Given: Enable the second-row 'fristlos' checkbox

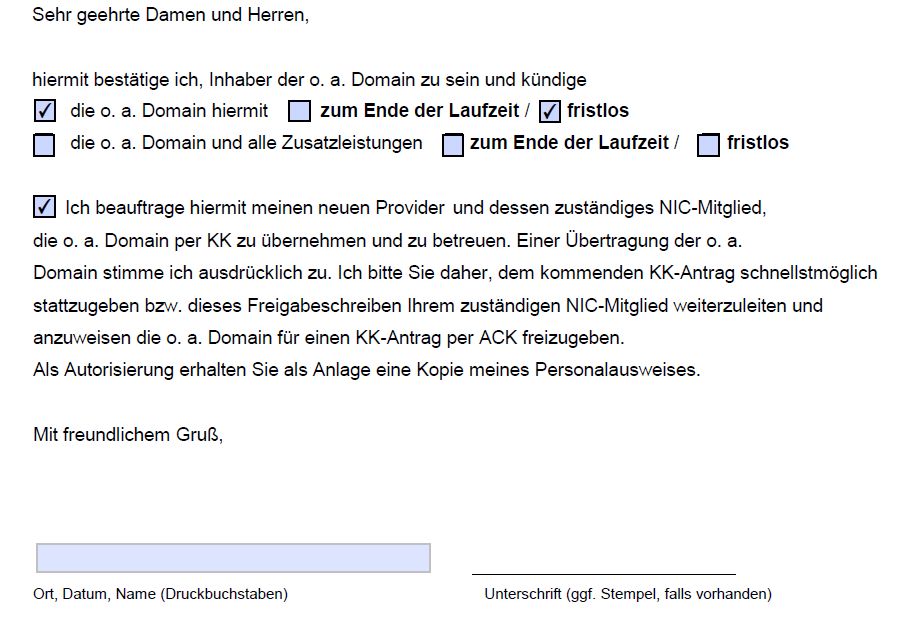Looking at the screenshot, I should 708,145.
